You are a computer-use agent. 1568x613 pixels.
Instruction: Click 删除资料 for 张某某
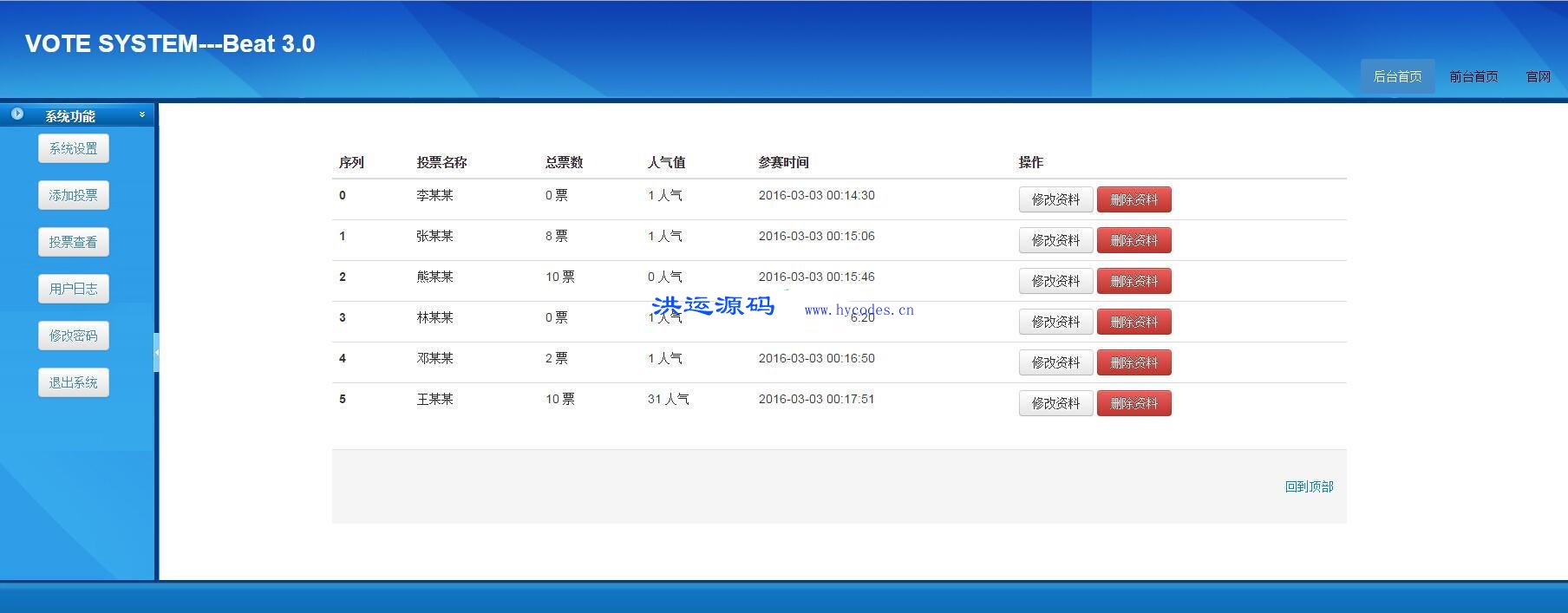1134,240
